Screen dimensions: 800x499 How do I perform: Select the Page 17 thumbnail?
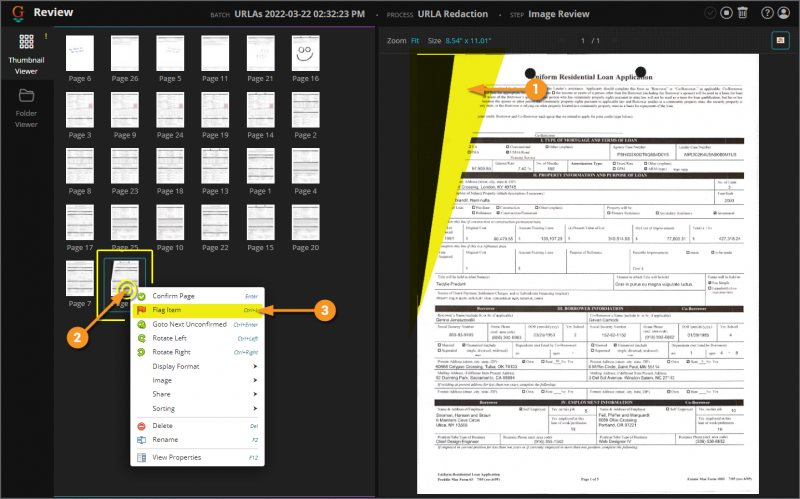[x=80, y=222]
